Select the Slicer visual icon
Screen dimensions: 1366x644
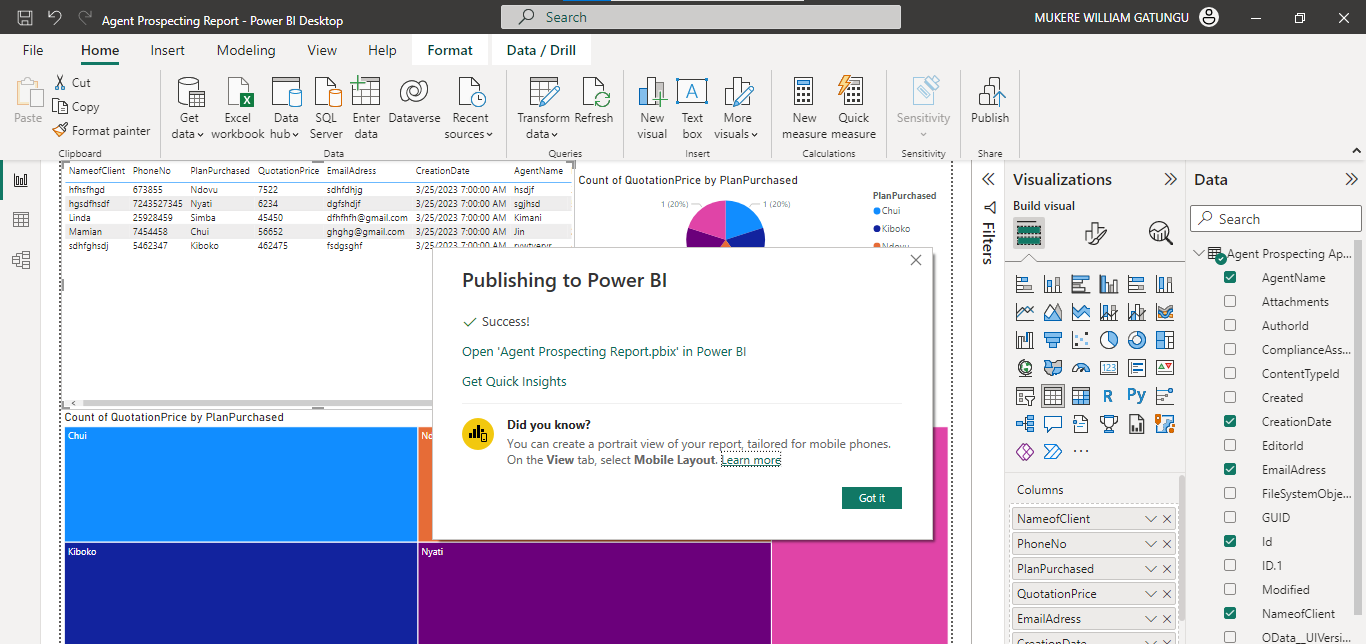1025,396
